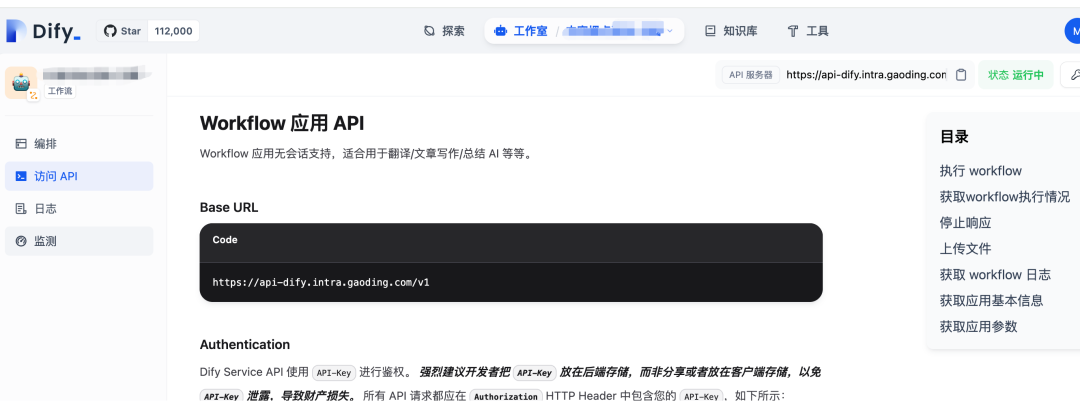
Task: Click the 编排 layout icon
Action: coord(21,144)
